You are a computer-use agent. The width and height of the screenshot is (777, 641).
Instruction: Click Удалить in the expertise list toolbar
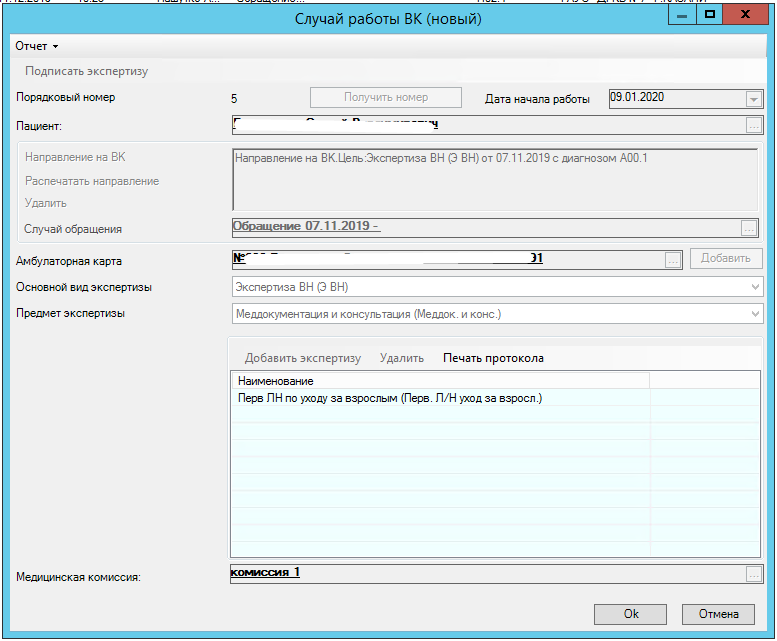(401, 358)
